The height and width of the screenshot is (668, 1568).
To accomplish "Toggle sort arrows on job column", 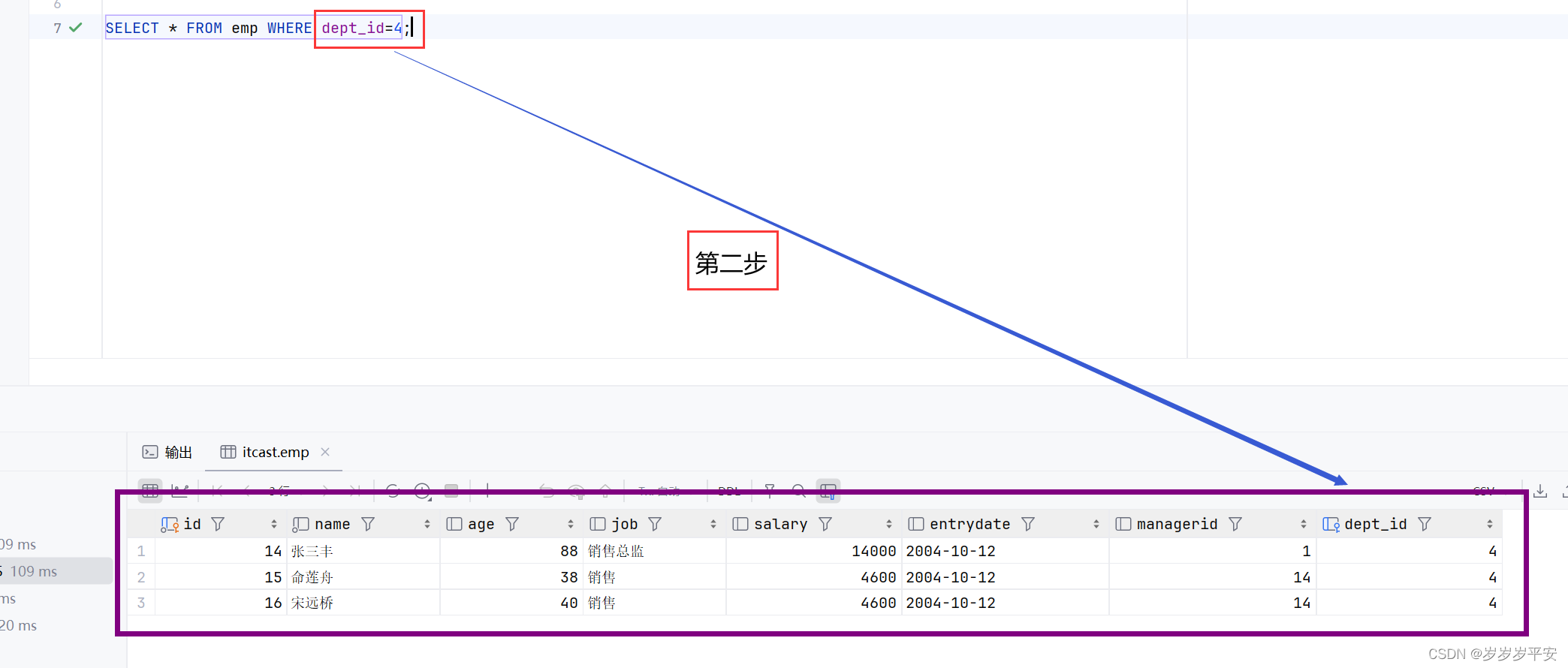I will click(x=713, y=524).
